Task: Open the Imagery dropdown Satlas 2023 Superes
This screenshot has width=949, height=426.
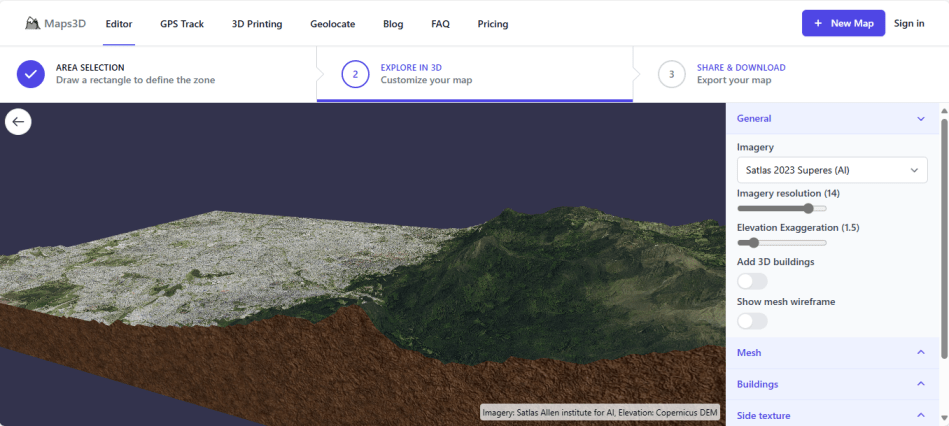Action: click(x=831, y=170)
